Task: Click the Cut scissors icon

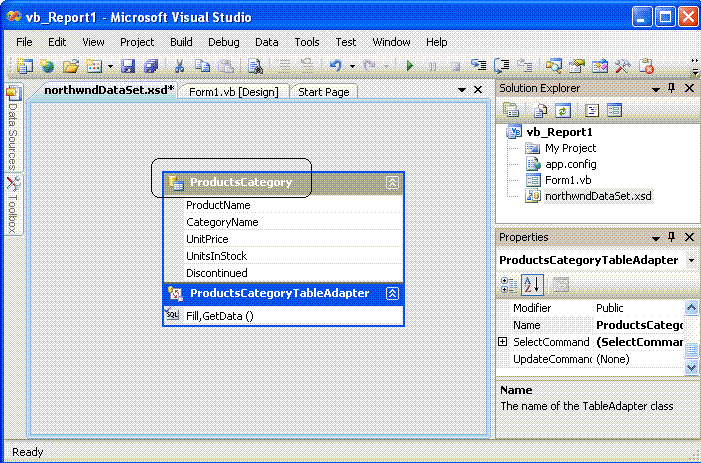Action: [179, 66]
